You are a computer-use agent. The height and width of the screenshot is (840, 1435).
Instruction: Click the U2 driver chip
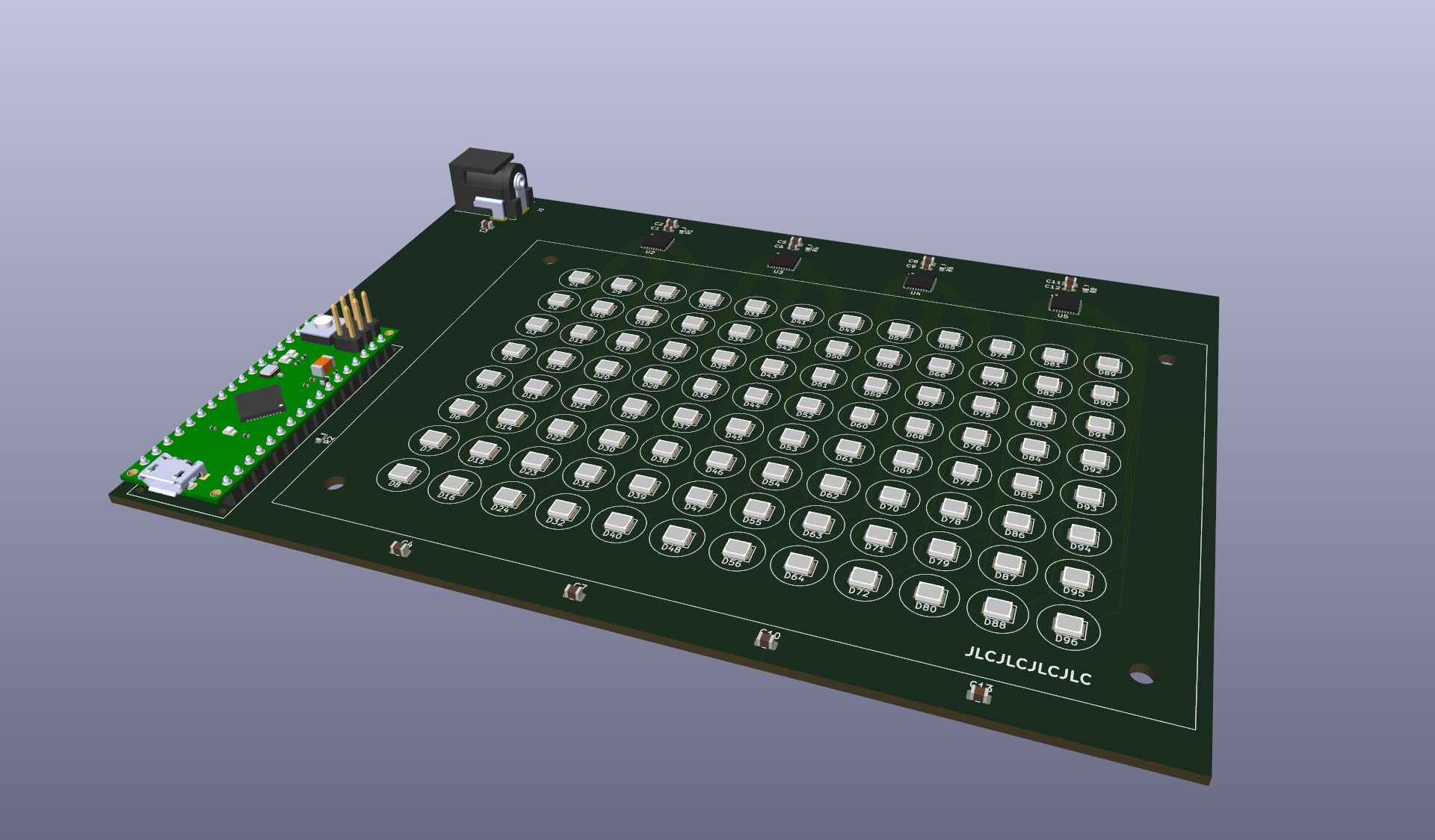point(658,242)
